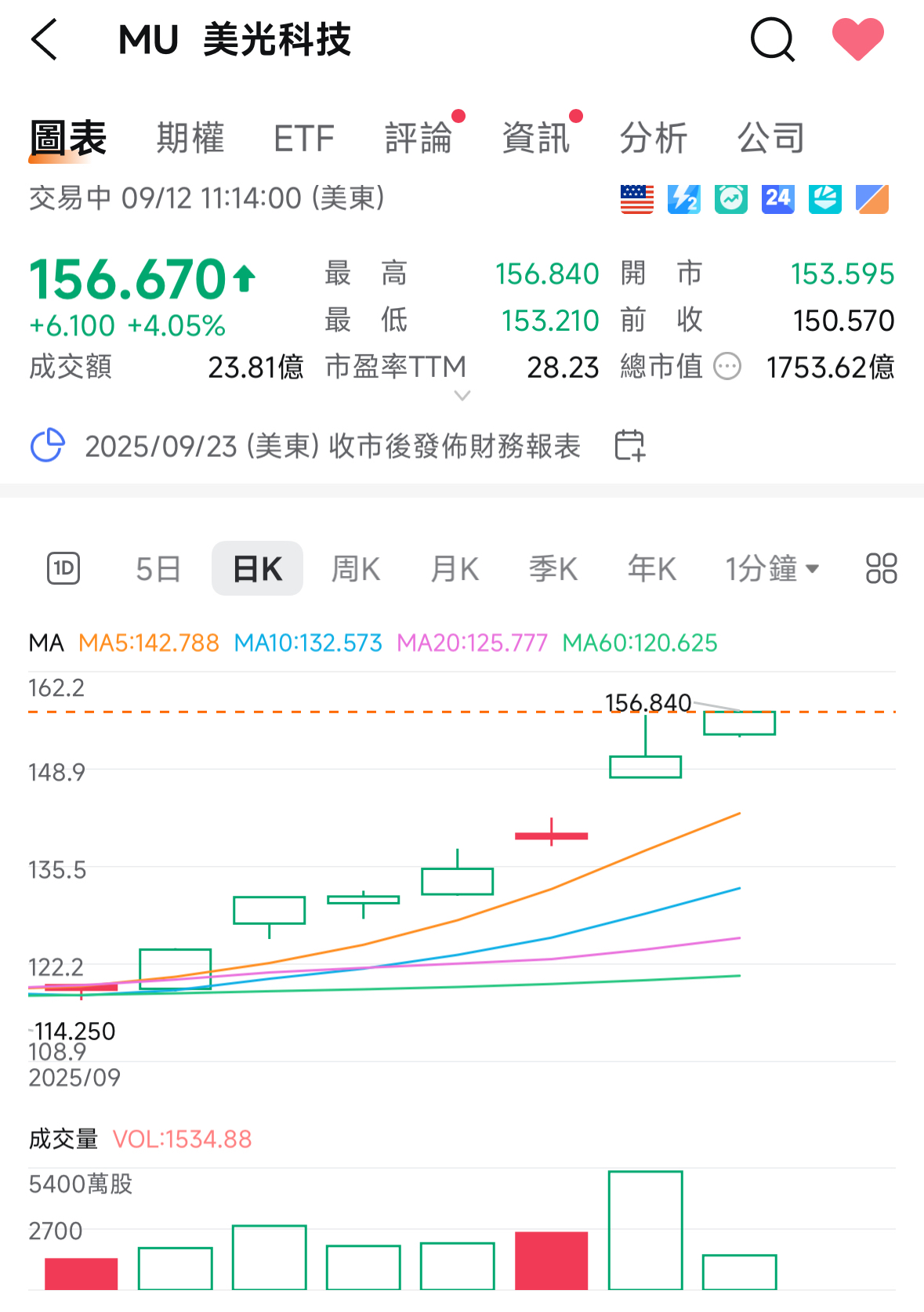Screen dimensions: 924x1312
Task: Tap the 市盈率TTM label
Action: pos(396,367)
